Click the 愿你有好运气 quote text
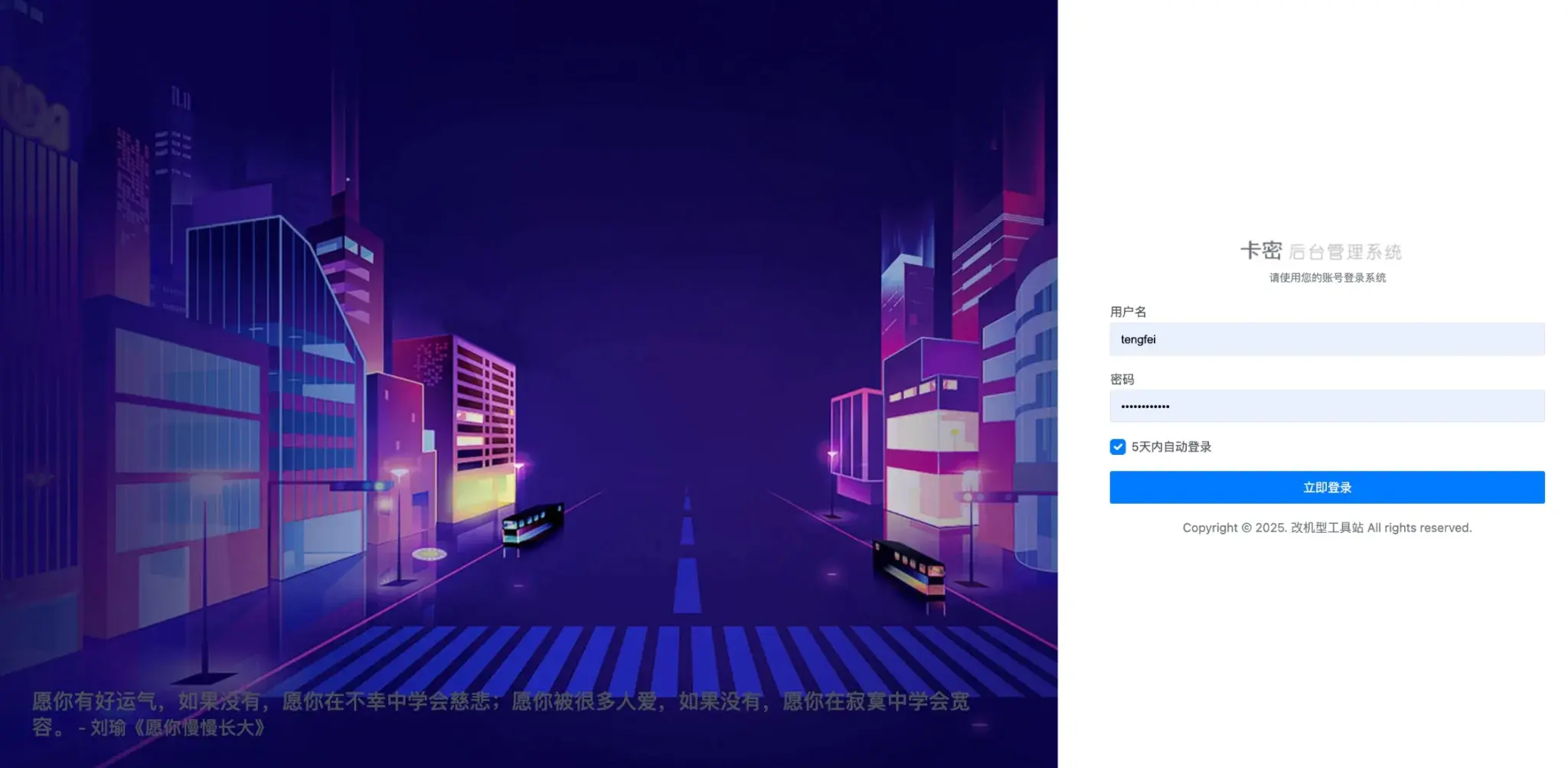1568x768 pixels. tap(501, 714)
